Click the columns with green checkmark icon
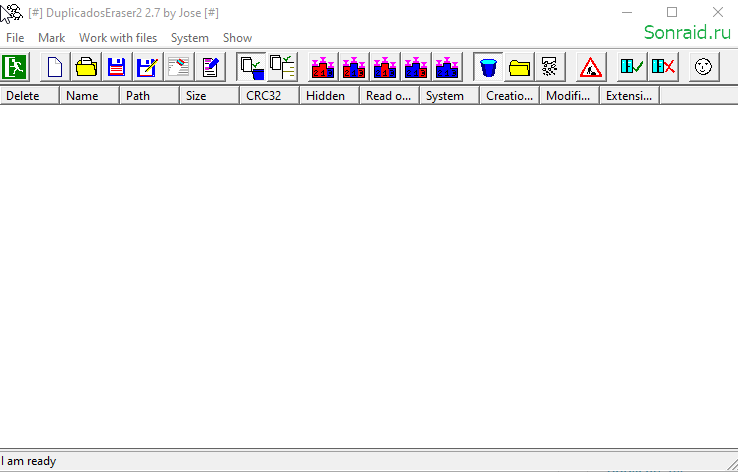 [632, 67]
